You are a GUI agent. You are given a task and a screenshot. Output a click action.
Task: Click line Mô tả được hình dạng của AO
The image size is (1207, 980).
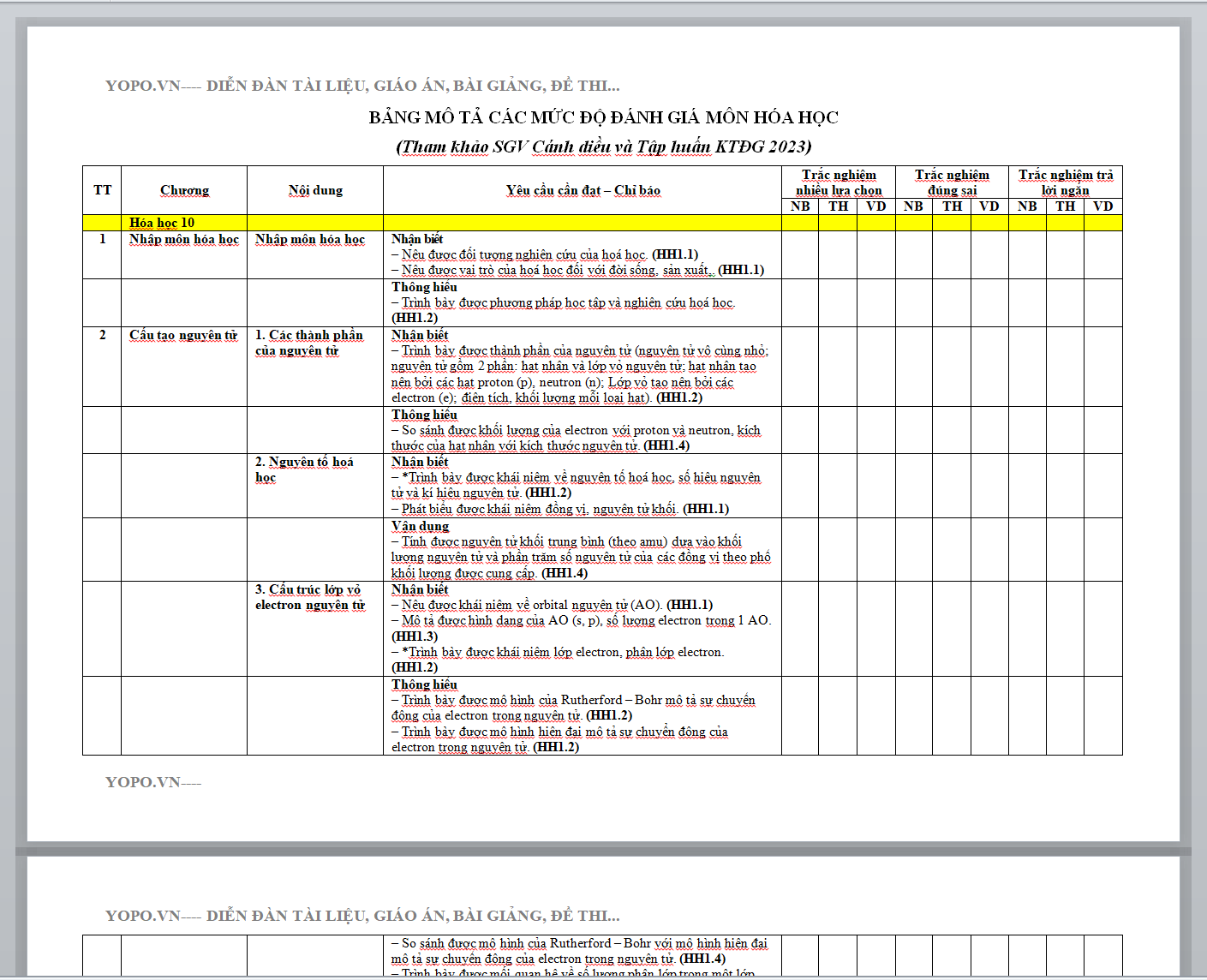(582, 628)
